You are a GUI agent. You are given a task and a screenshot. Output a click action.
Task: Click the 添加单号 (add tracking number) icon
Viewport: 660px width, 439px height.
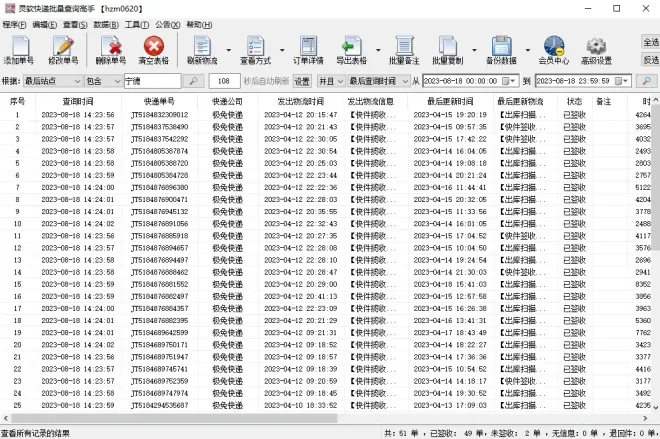click(18, 49)
